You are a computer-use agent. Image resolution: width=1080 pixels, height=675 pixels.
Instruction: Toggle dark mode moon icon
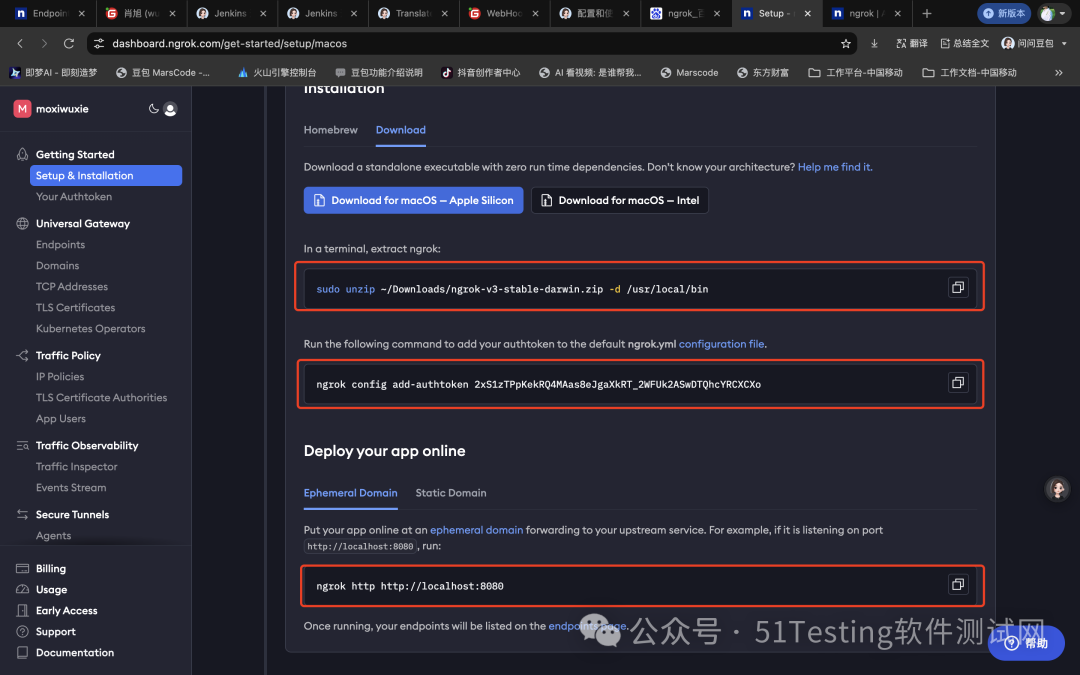point(154,108)
